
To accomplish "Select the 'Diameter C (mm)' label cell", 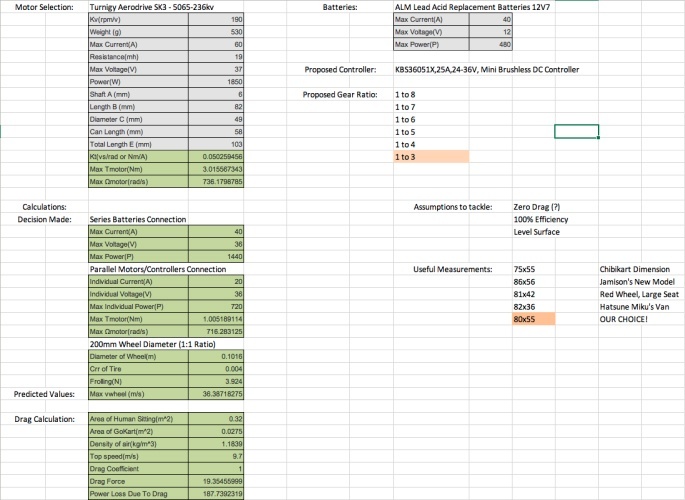I will pos(138,119).
